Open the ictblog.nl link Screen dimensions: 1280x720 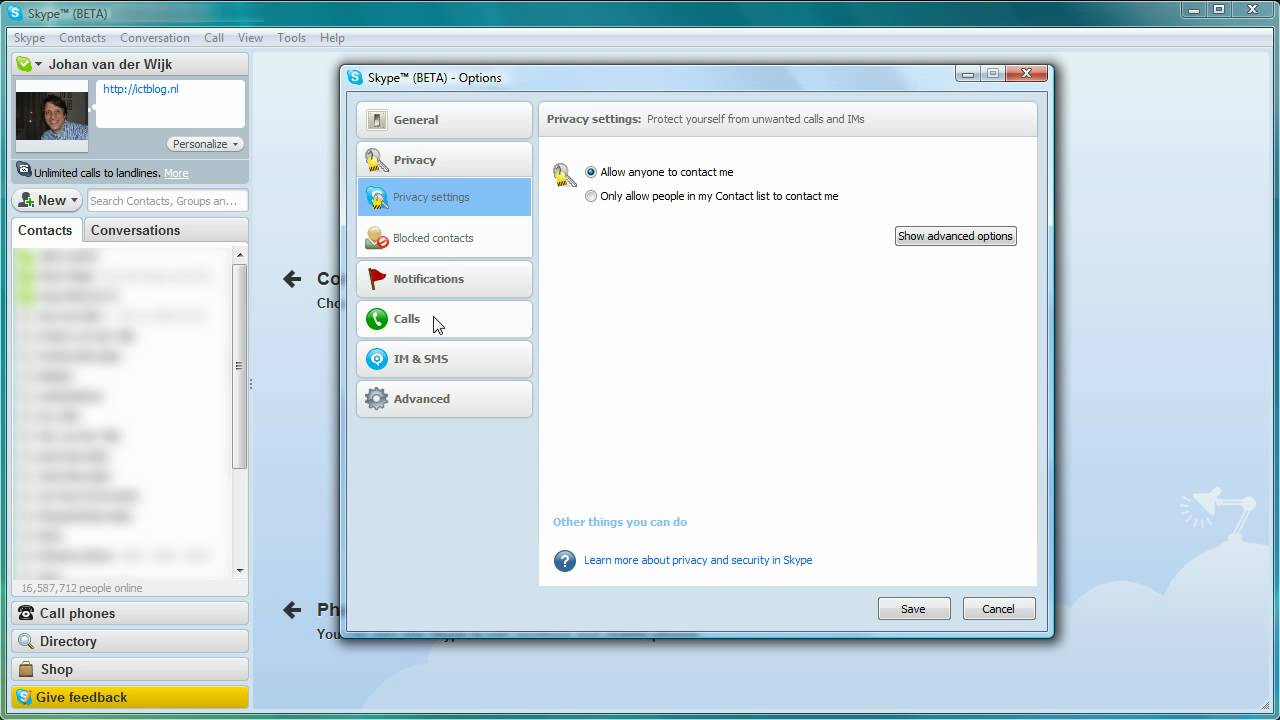pos(140,89)
